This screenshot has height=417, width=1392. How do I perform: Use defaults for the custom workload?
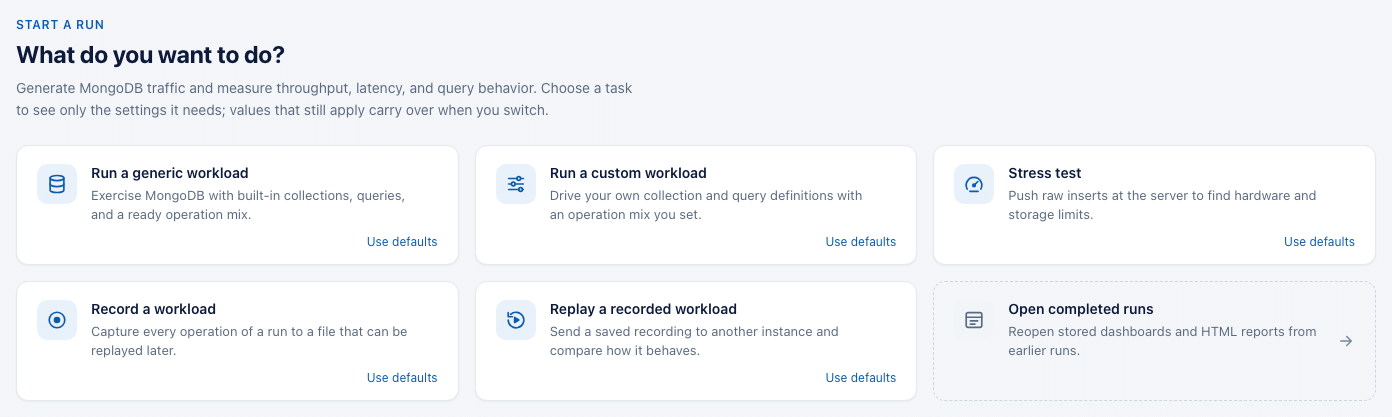[x=861, y=242]
